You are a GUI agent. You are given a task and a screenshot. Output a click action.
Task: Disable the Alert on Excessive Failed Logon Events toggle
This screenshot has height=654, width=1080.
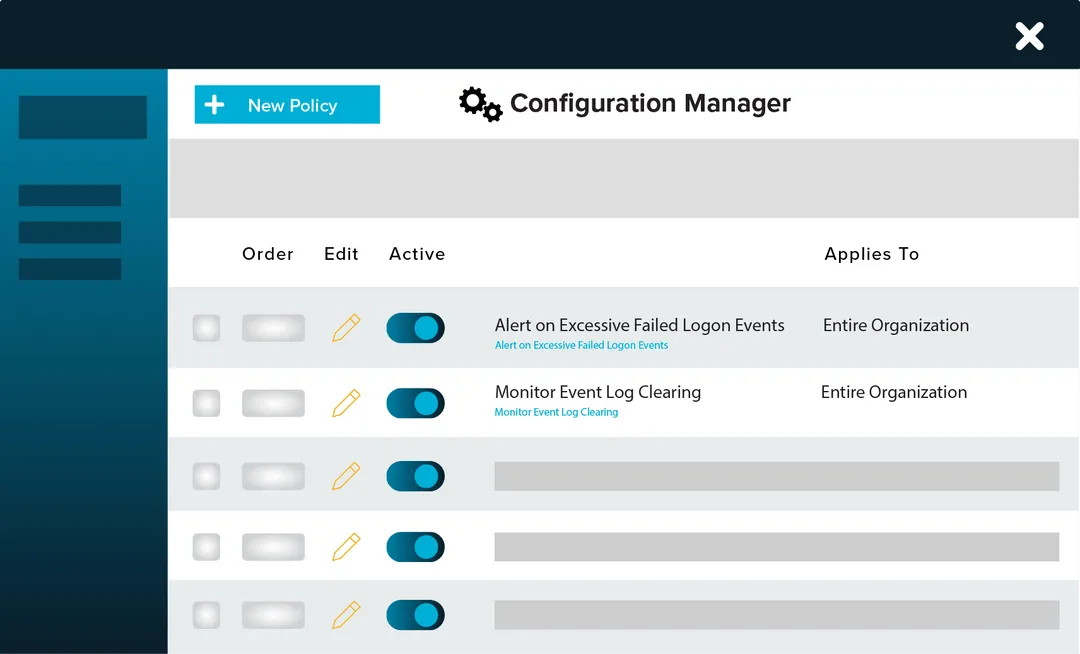coord(415,328)
